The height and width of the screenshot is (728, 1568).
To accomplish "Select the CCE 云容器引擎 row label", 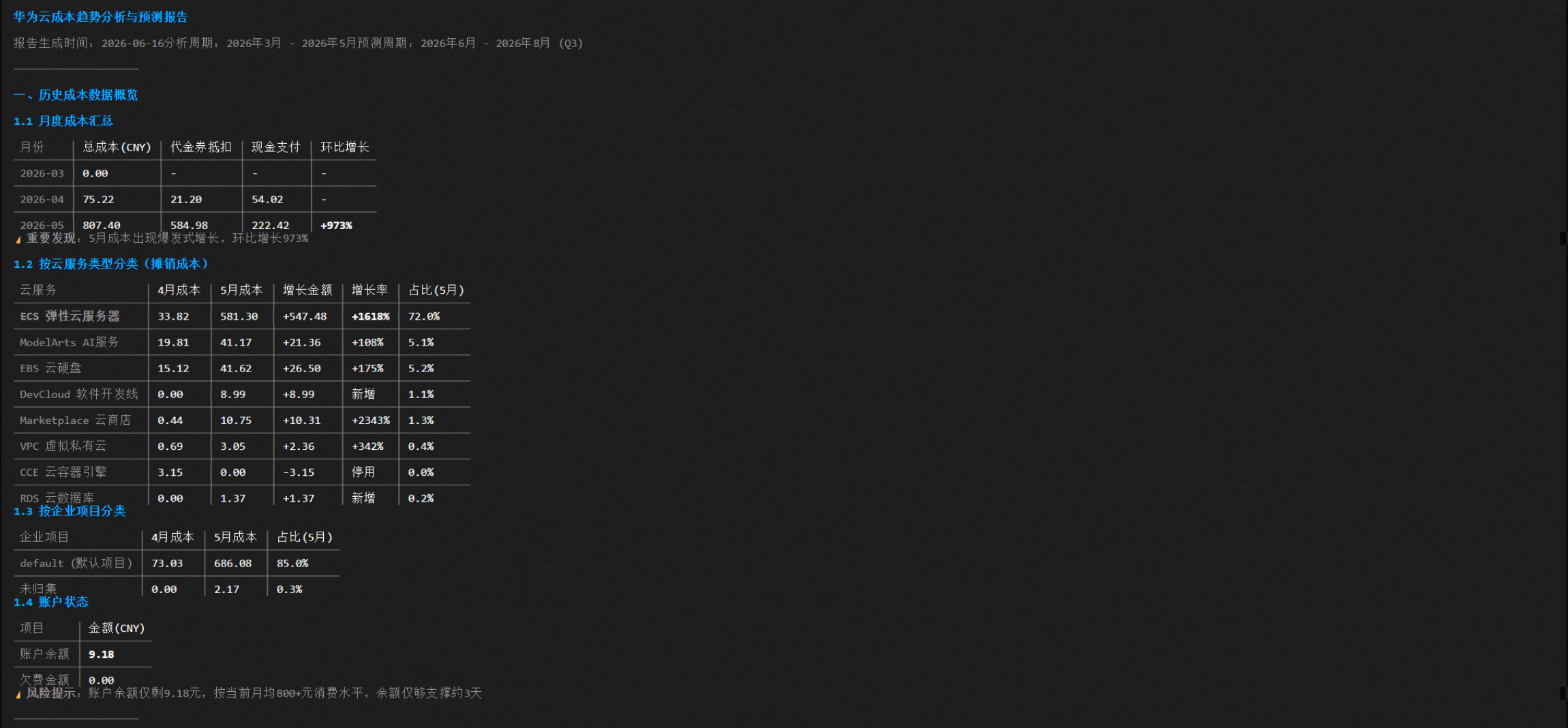I will 63,472.
